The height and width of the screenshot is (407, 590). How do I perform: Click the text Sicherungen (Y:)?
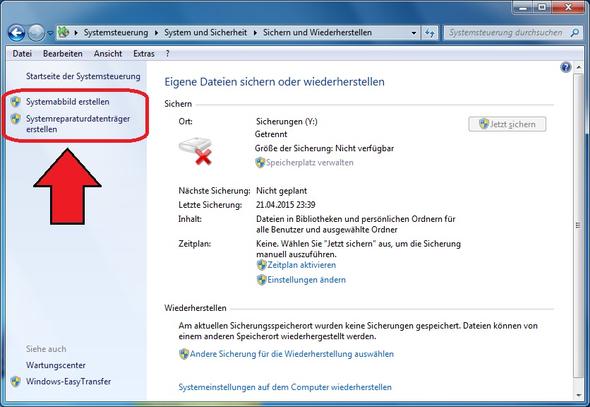coord(287,121)
